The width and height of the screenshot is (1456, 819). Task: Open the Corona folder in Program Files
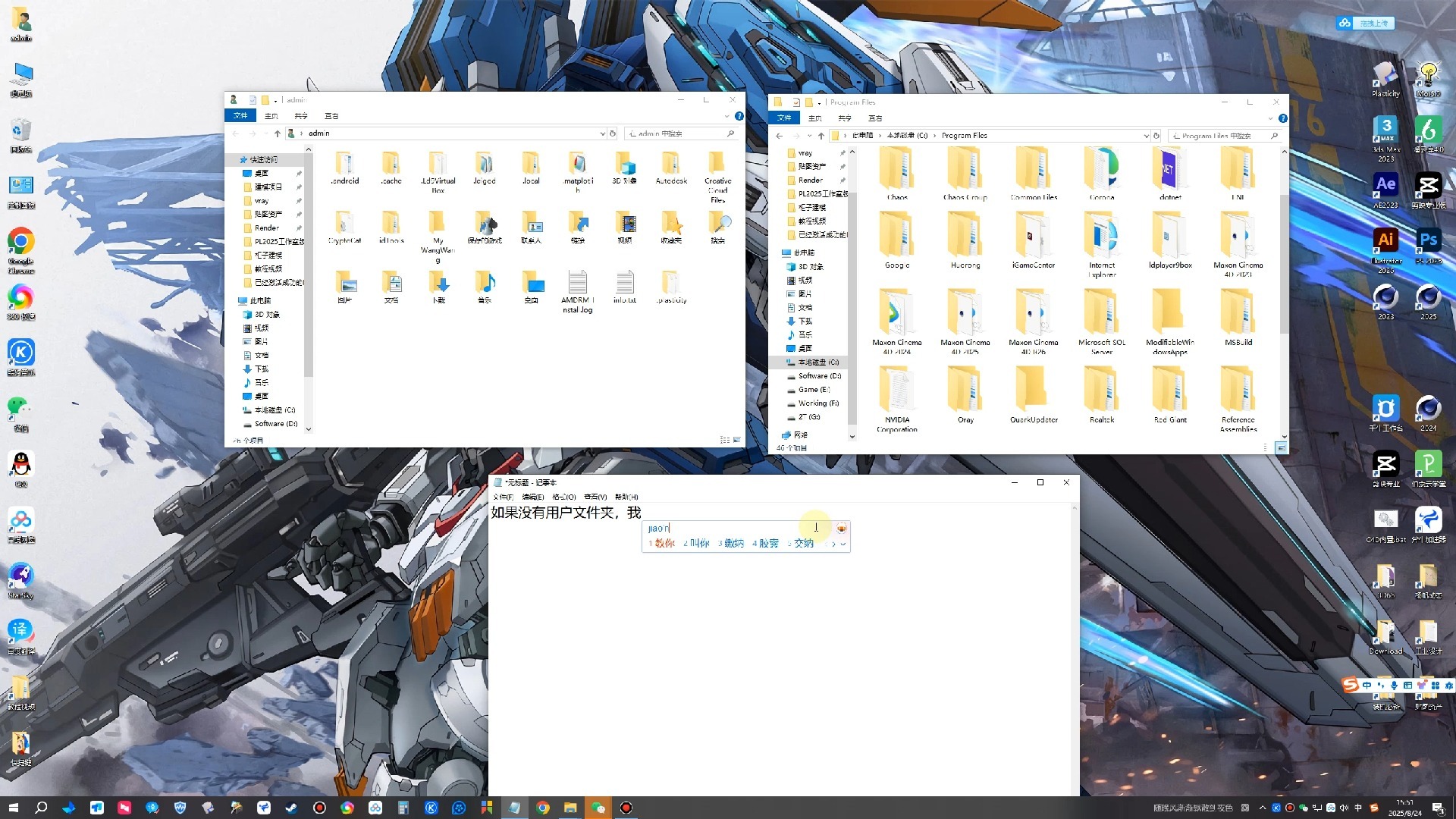(1102, 174)
